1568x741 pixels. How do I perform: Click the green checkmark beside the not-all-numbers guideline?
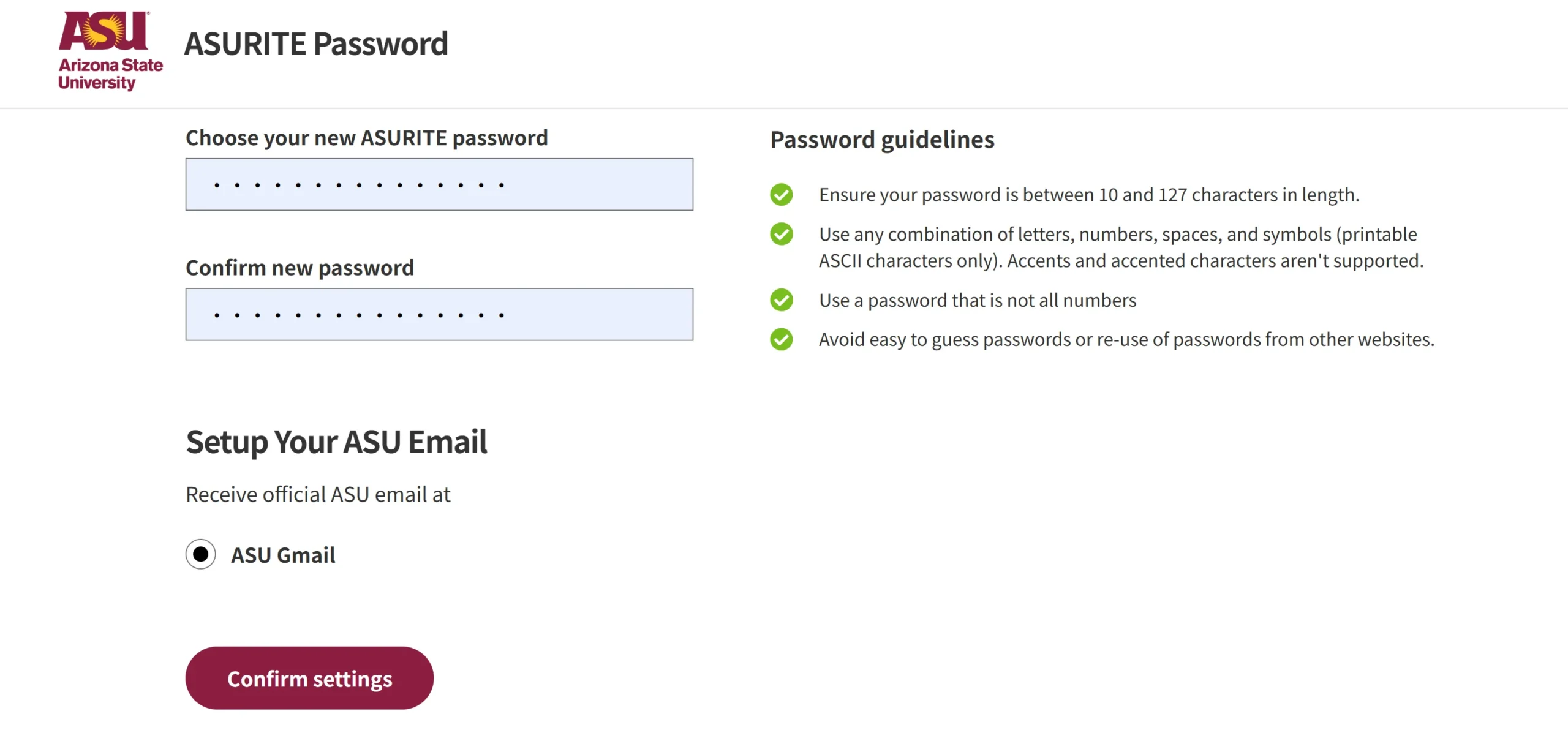pos(781,300)
